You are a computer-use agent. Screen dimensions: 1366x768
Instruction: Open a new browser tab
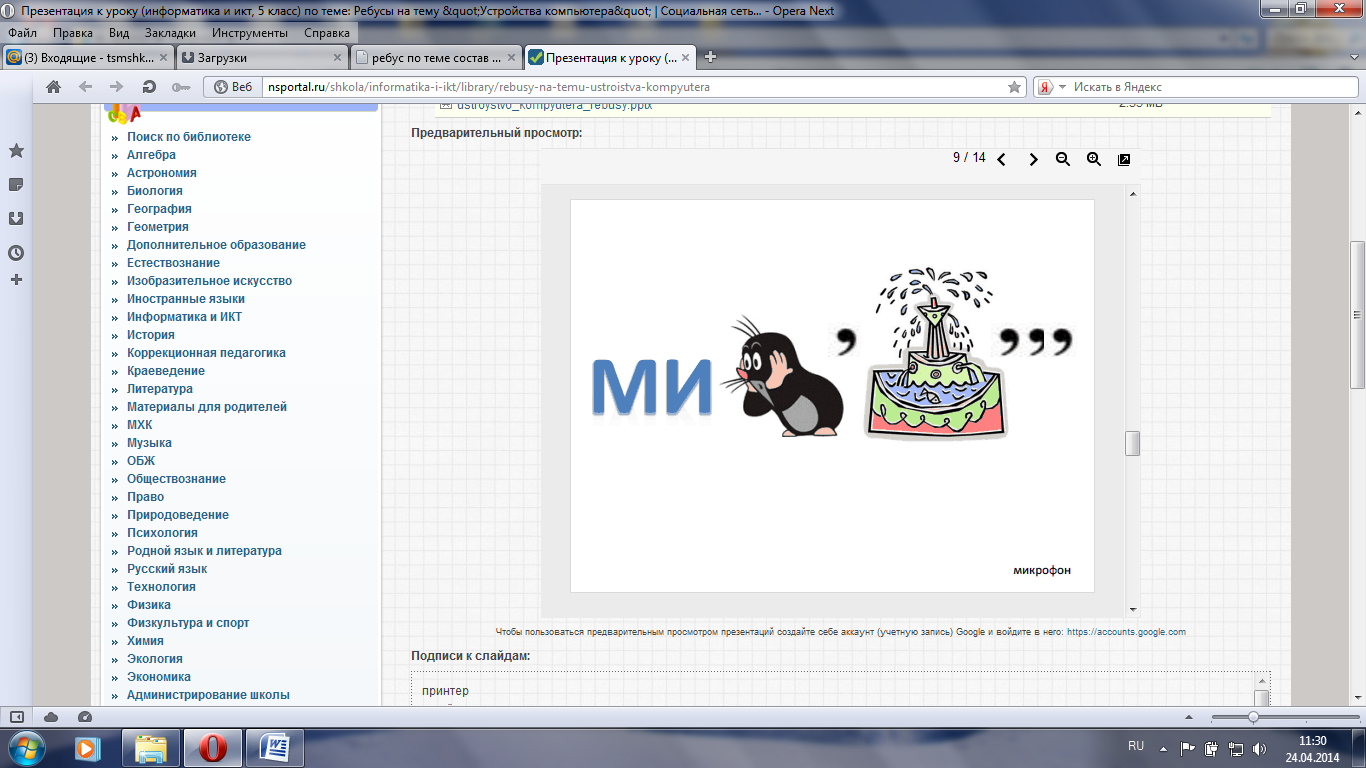click(x=711, y=57)
